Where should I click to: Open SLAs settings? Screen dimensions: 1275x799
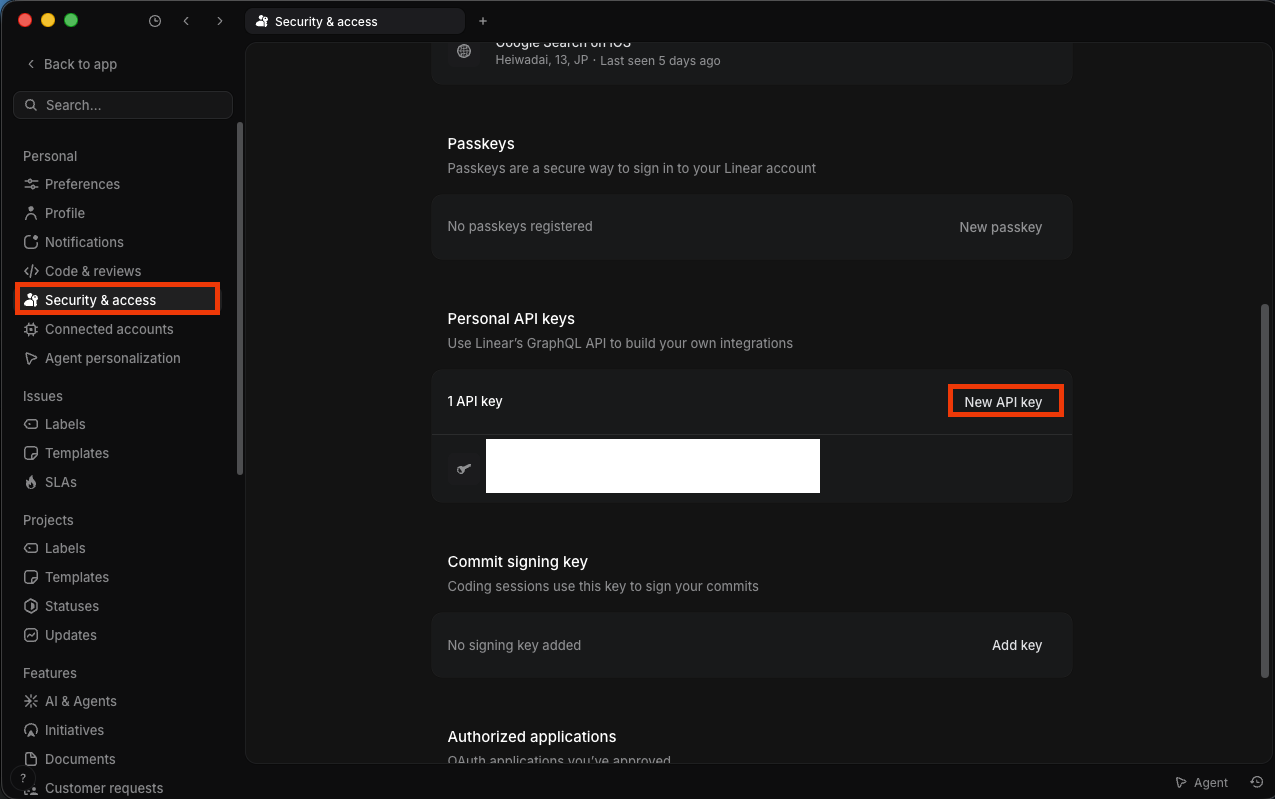tap(61, 482)
